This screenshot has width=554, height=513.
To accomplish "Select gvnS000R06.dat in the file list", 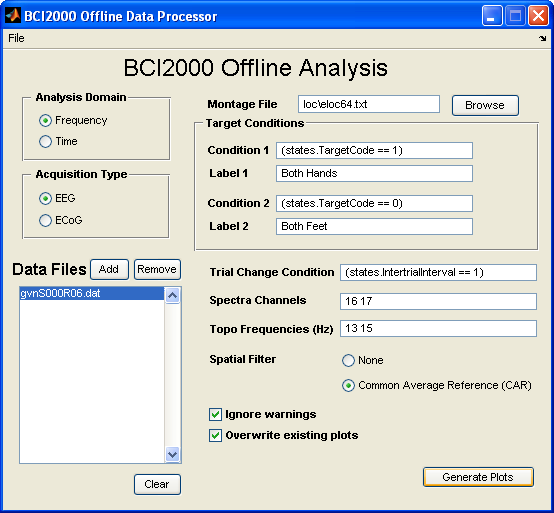I will pyautogui.click(x=92, y=293).
